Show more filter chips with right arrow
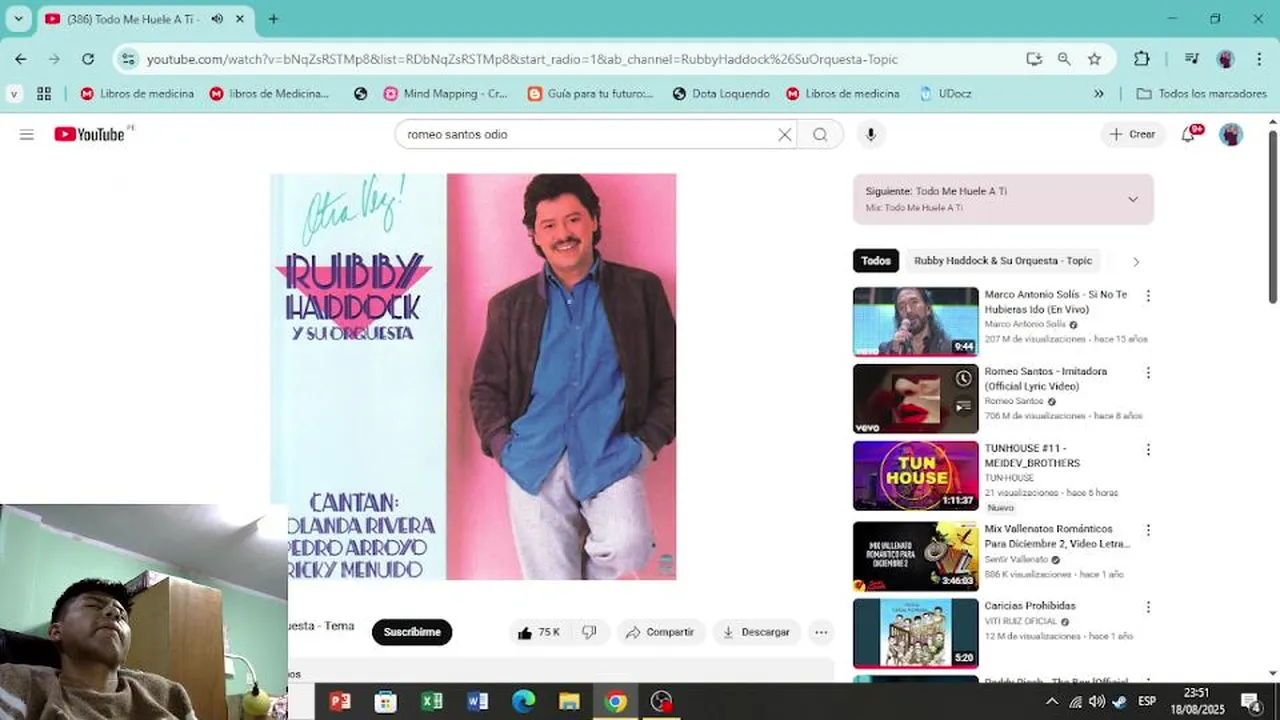 (1135, 261)
